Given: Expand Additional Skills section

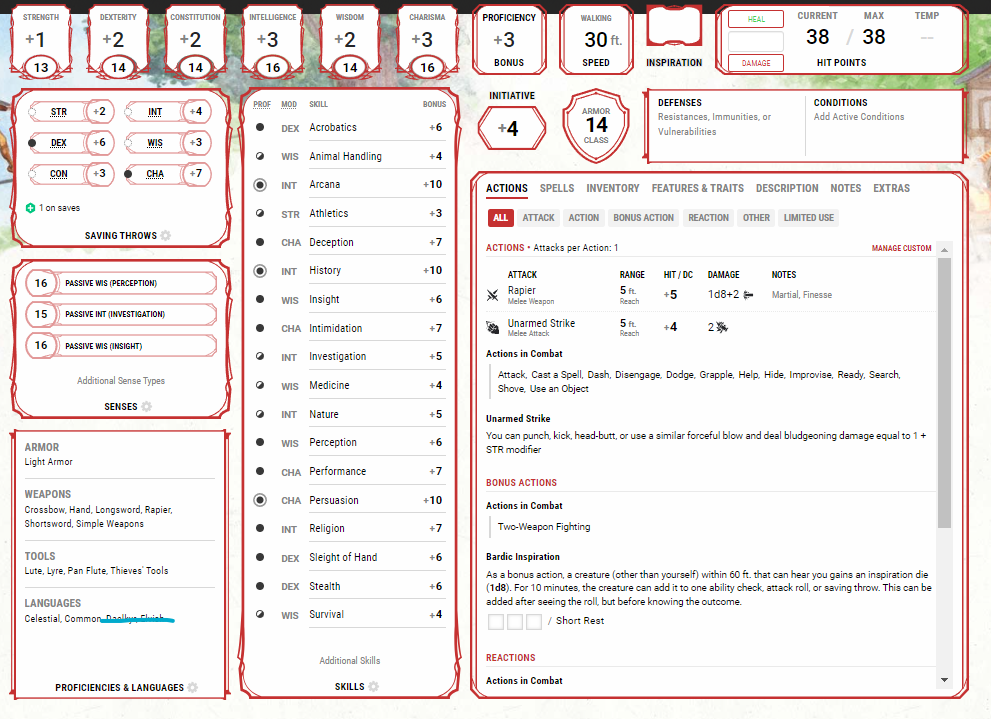Looking at the screenshot, I should [349, 661].
